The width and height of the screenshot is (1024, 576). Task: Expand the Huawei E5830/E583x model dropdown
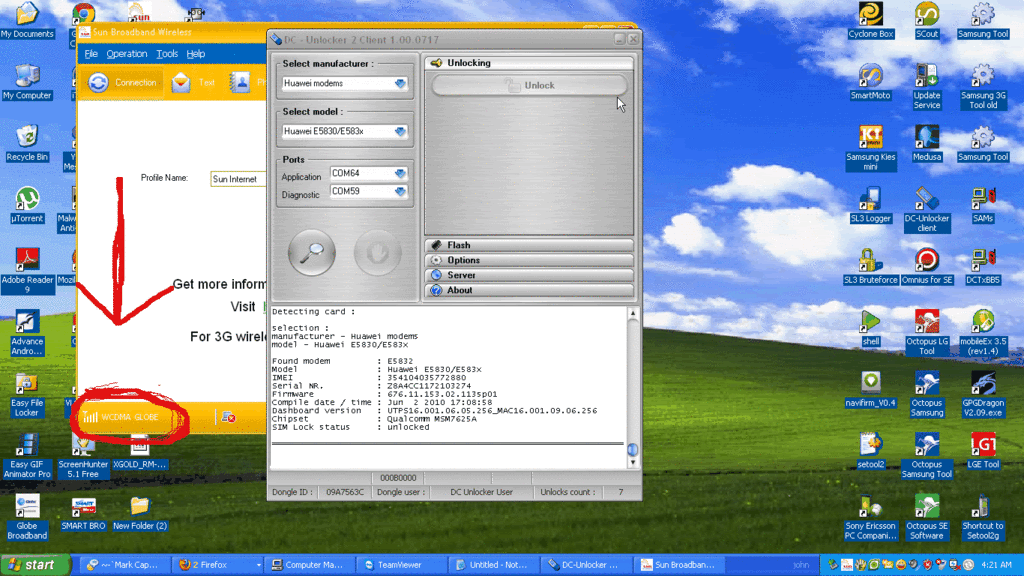tap(401, 132)
